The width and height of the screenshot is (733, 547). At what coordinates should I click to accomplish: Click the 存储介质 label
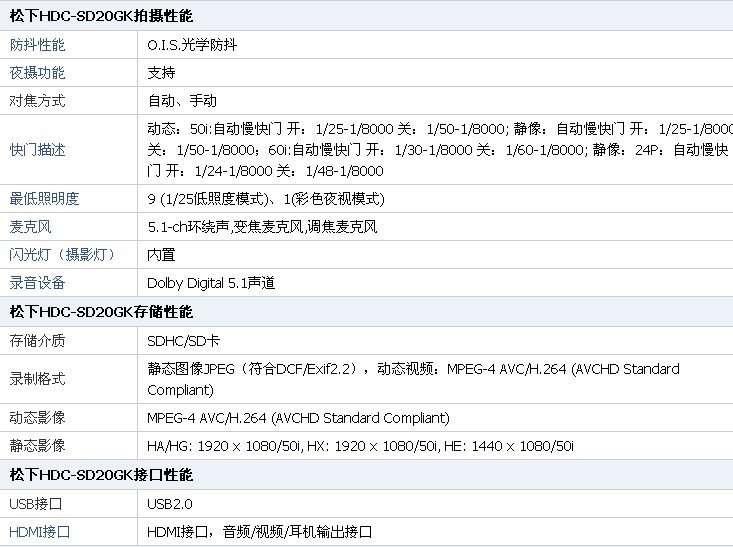coord(37,341)
